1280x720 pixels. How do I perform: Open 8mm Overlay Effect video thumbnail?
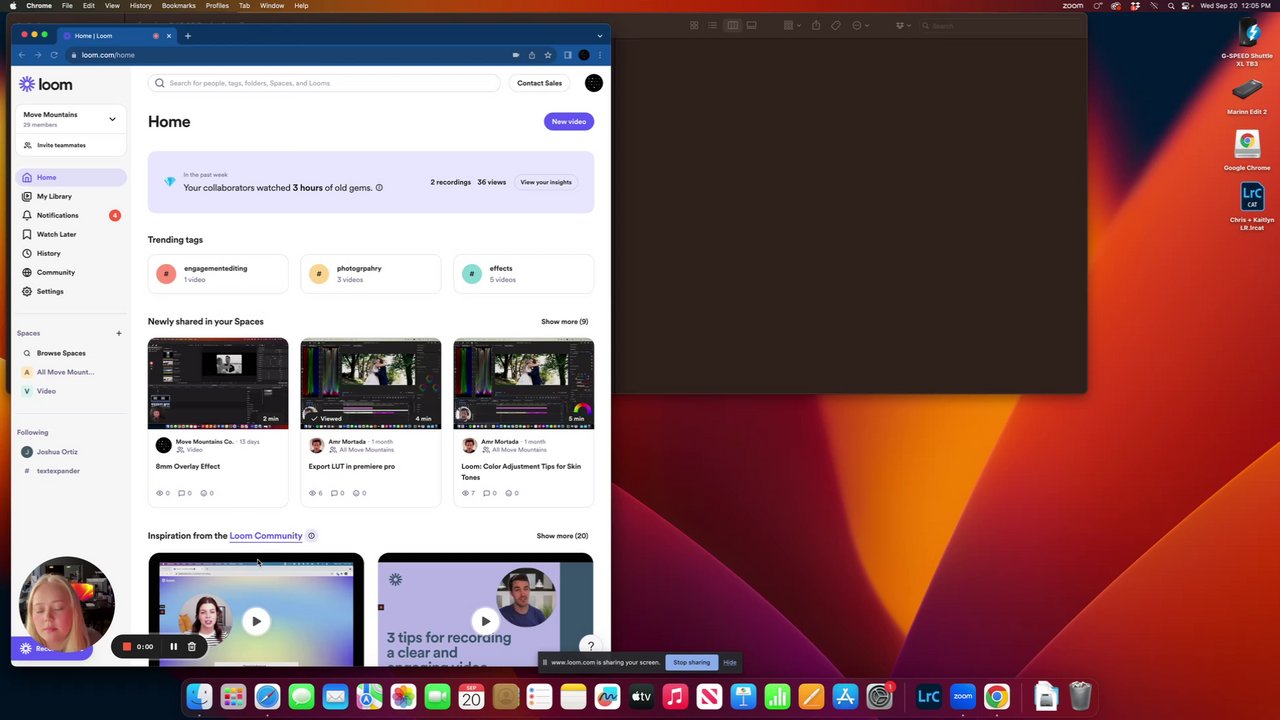[218, 384]
